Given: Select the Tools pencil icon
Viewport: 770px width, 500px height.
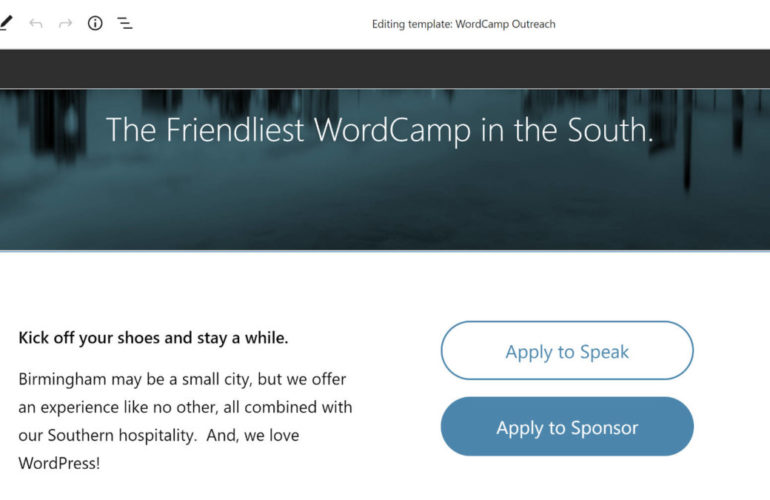Looking at the screenshot, I should (6, 23).
